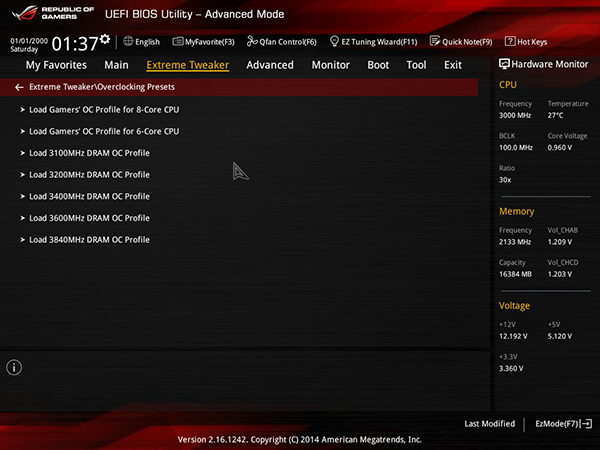The width and height of the screenshot is (600, 450).
Task: Switch to the Tool tab
Action: click(416, 65)
